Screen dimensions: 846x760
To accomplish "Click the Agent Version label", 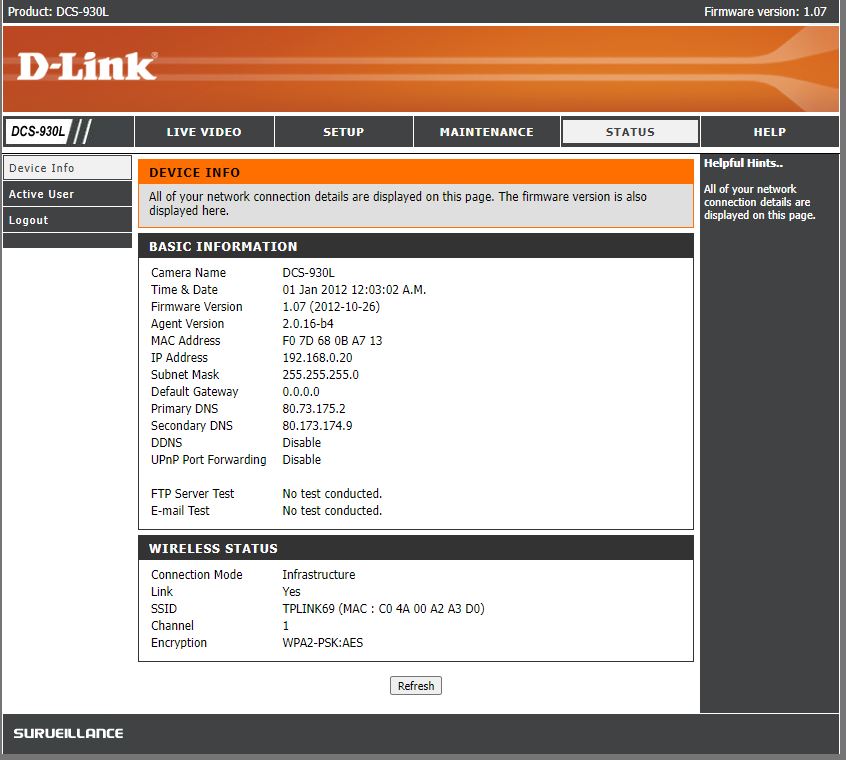I will point(188,324).
